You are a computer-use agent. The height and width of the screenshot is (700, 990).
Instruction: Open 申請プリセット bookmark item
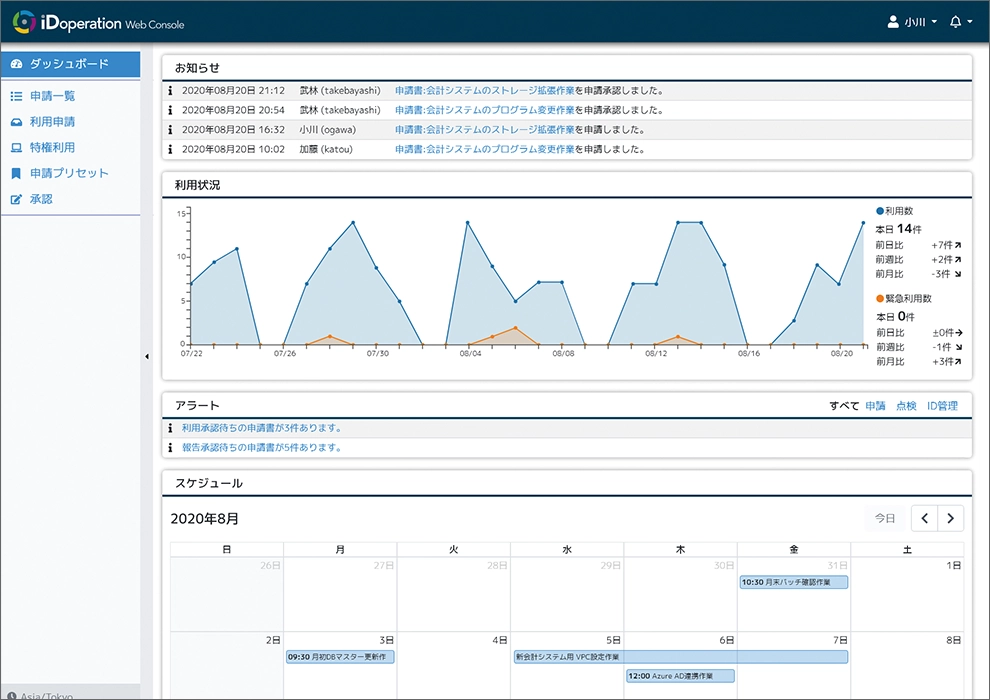coord(68,173)
